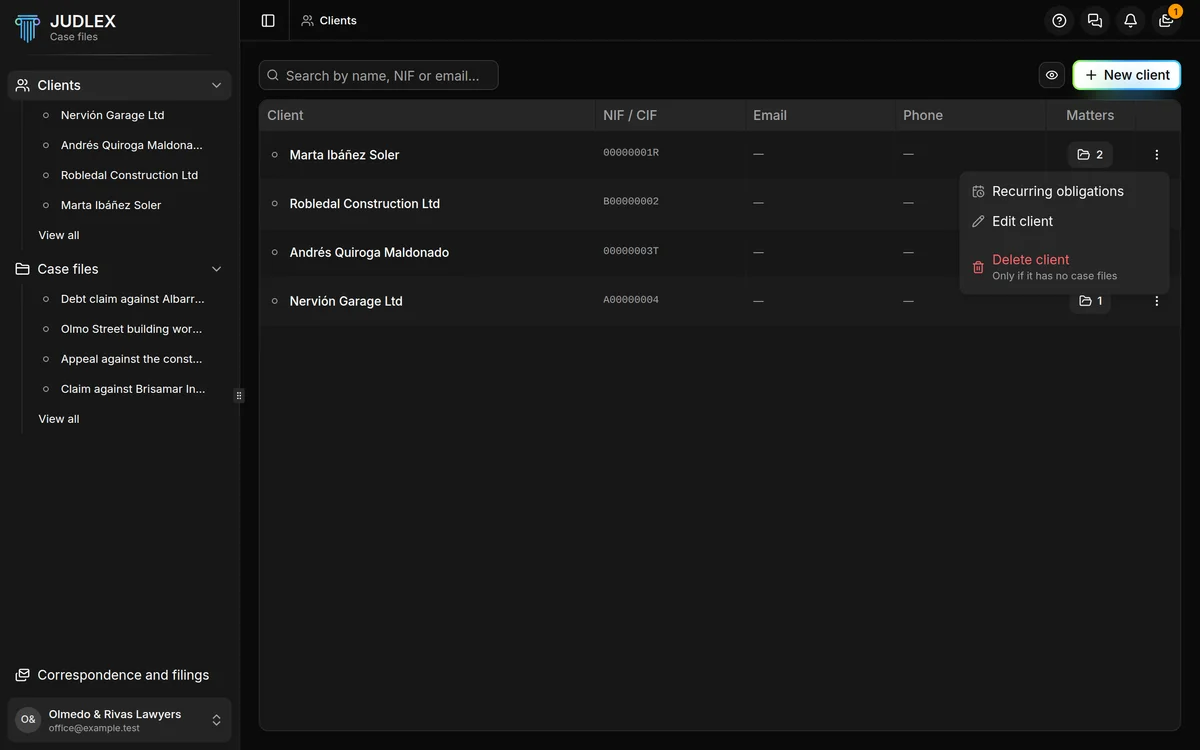Toggle the sidebar panel icon

point(268,20)
